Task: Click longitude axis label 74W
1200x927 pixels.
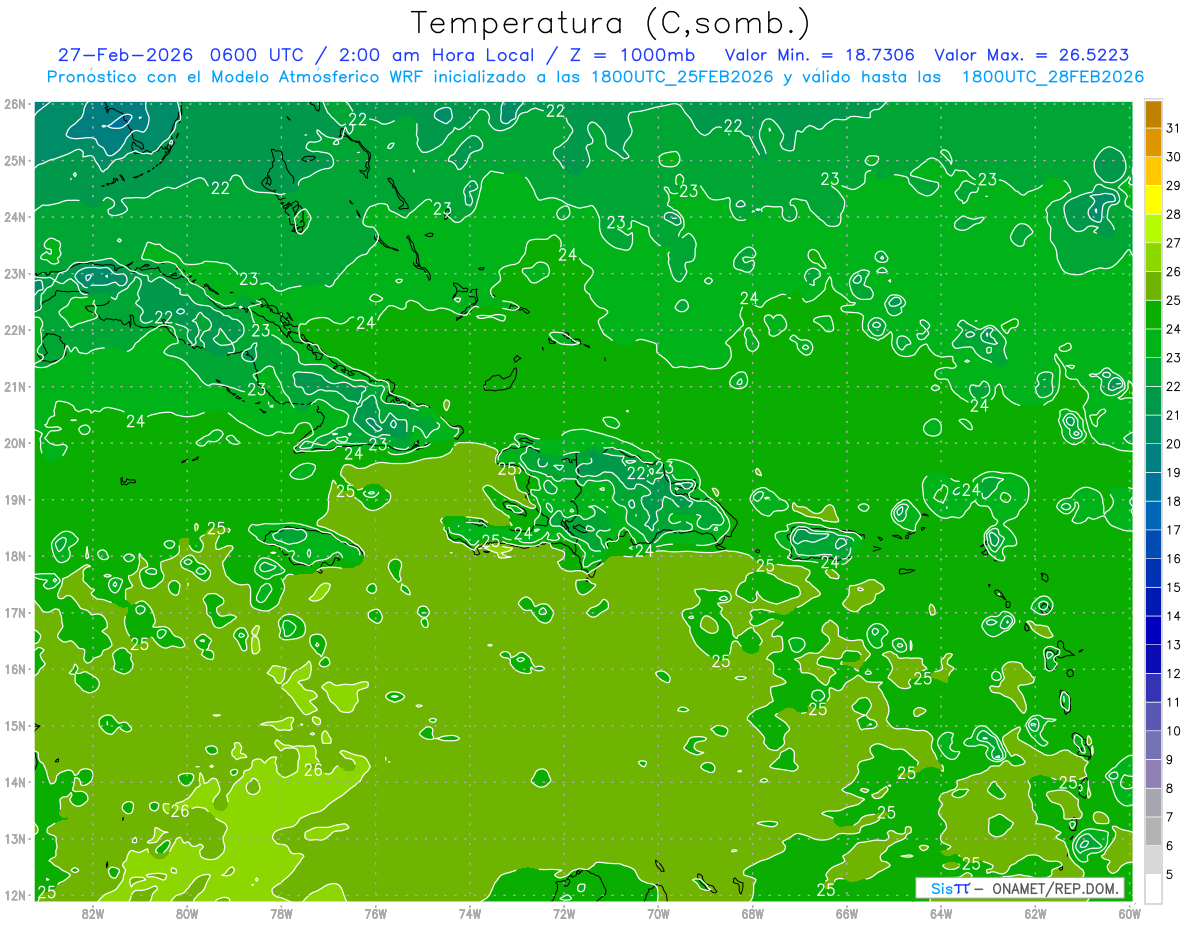Action: click(470, 913)
